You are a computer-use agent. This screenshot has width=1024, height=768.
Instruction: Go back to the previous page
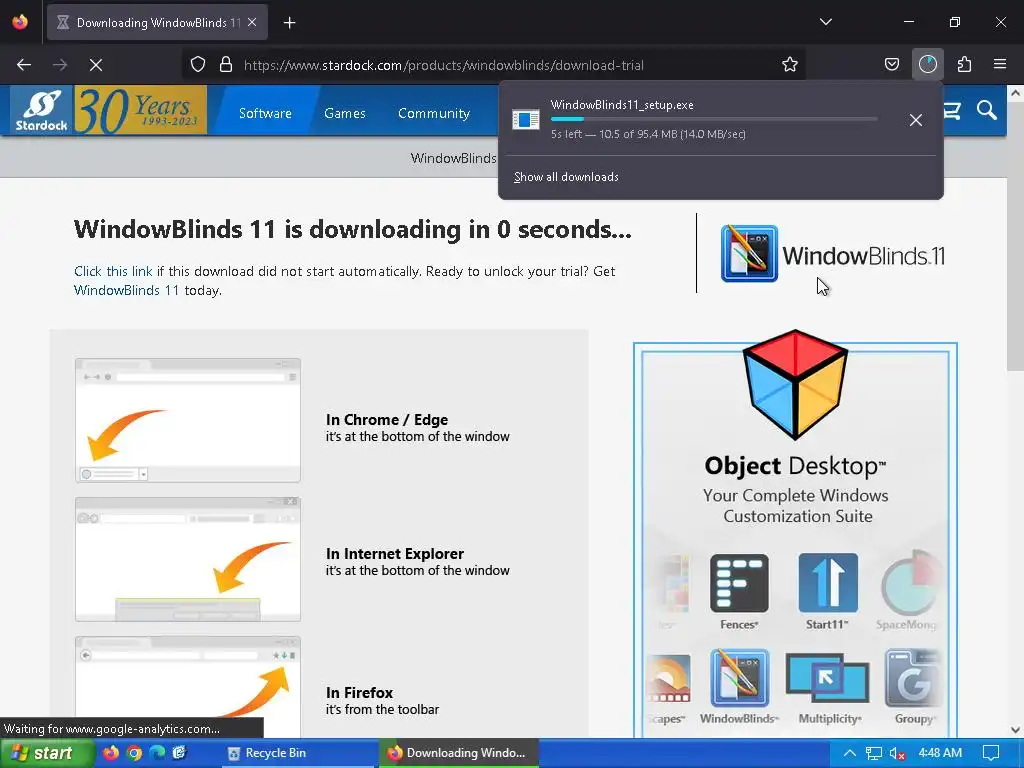pos(24,65)
